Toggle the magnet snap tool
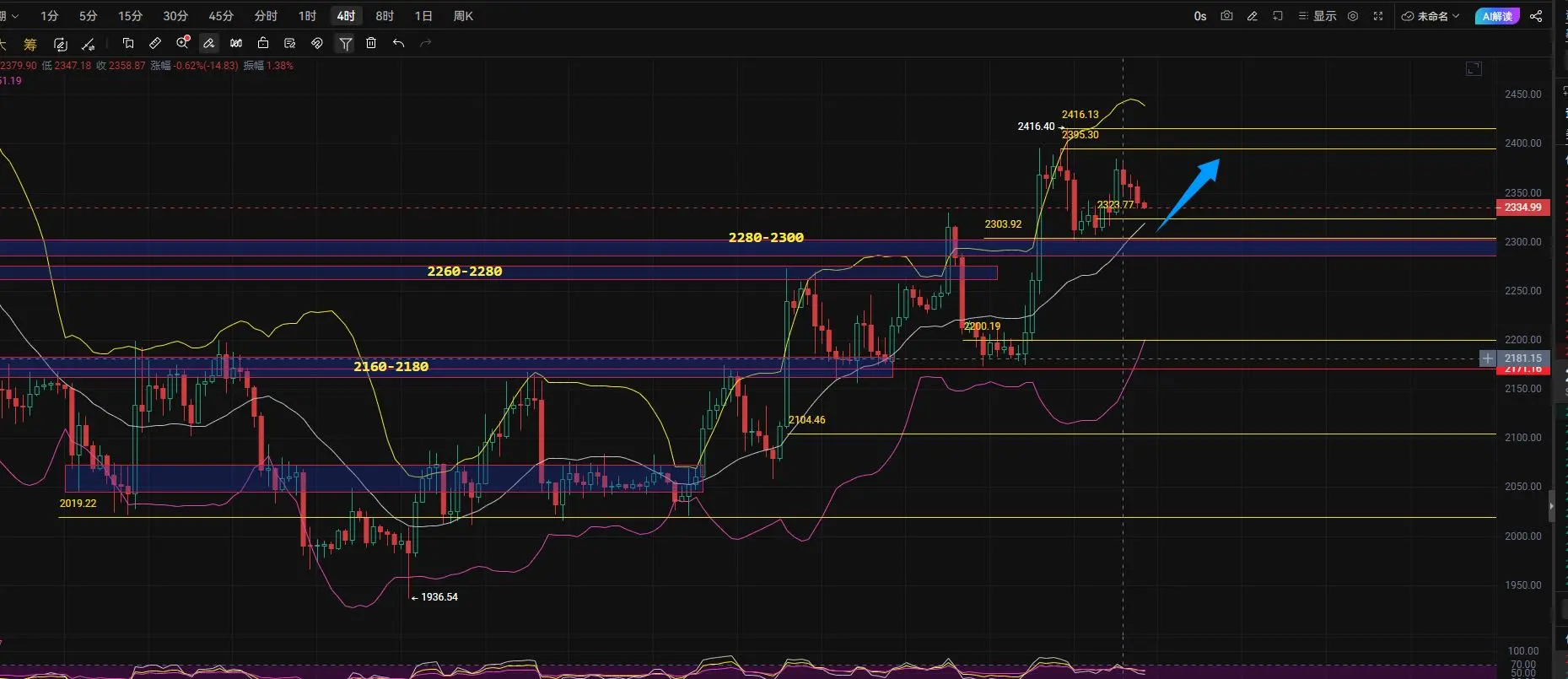1568x679 pixels. pyautogui.click(x=317, y=43)
